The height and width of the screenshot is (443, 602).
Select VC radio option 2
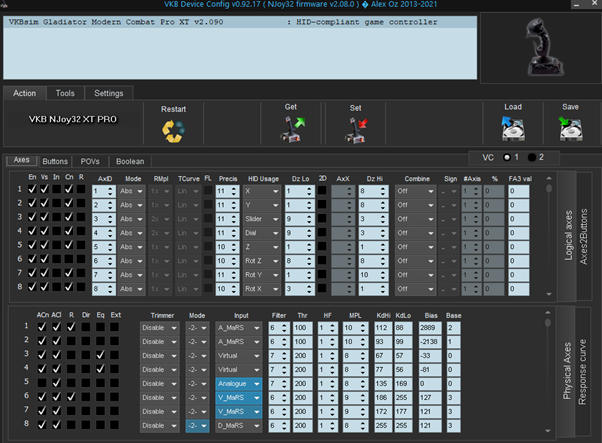point(533,157)
